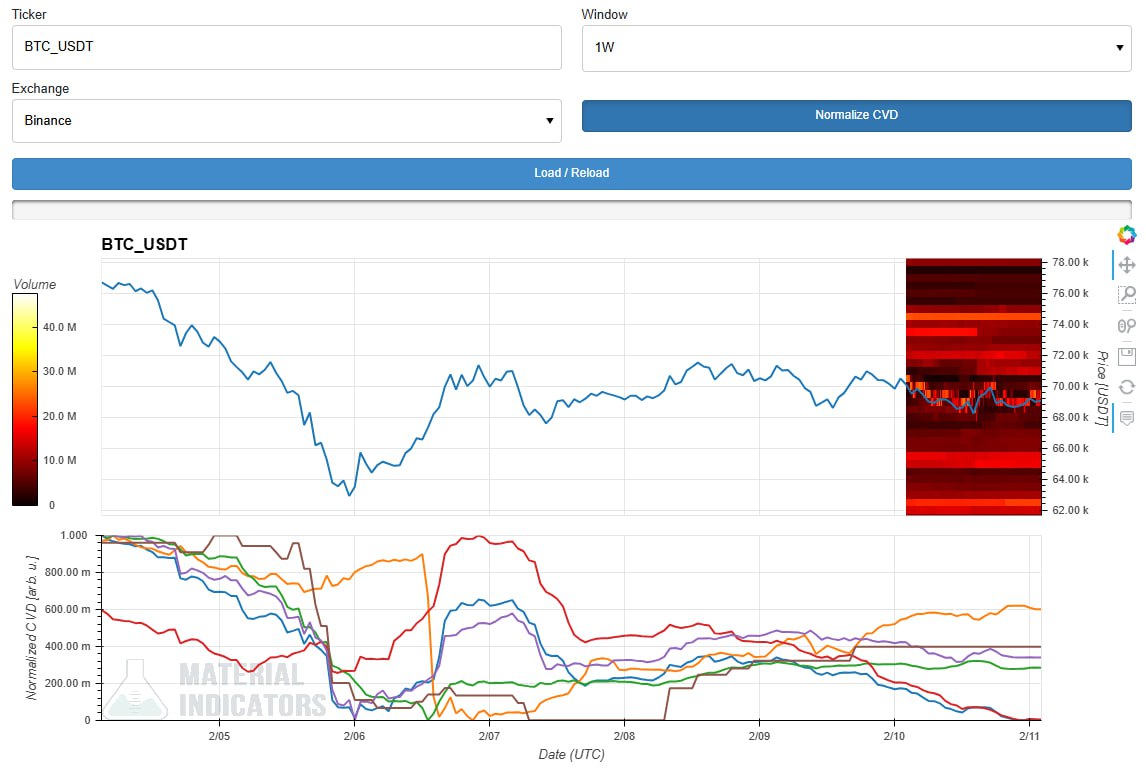Open the Exchange dropdown showing Binance

coord(286,120)
